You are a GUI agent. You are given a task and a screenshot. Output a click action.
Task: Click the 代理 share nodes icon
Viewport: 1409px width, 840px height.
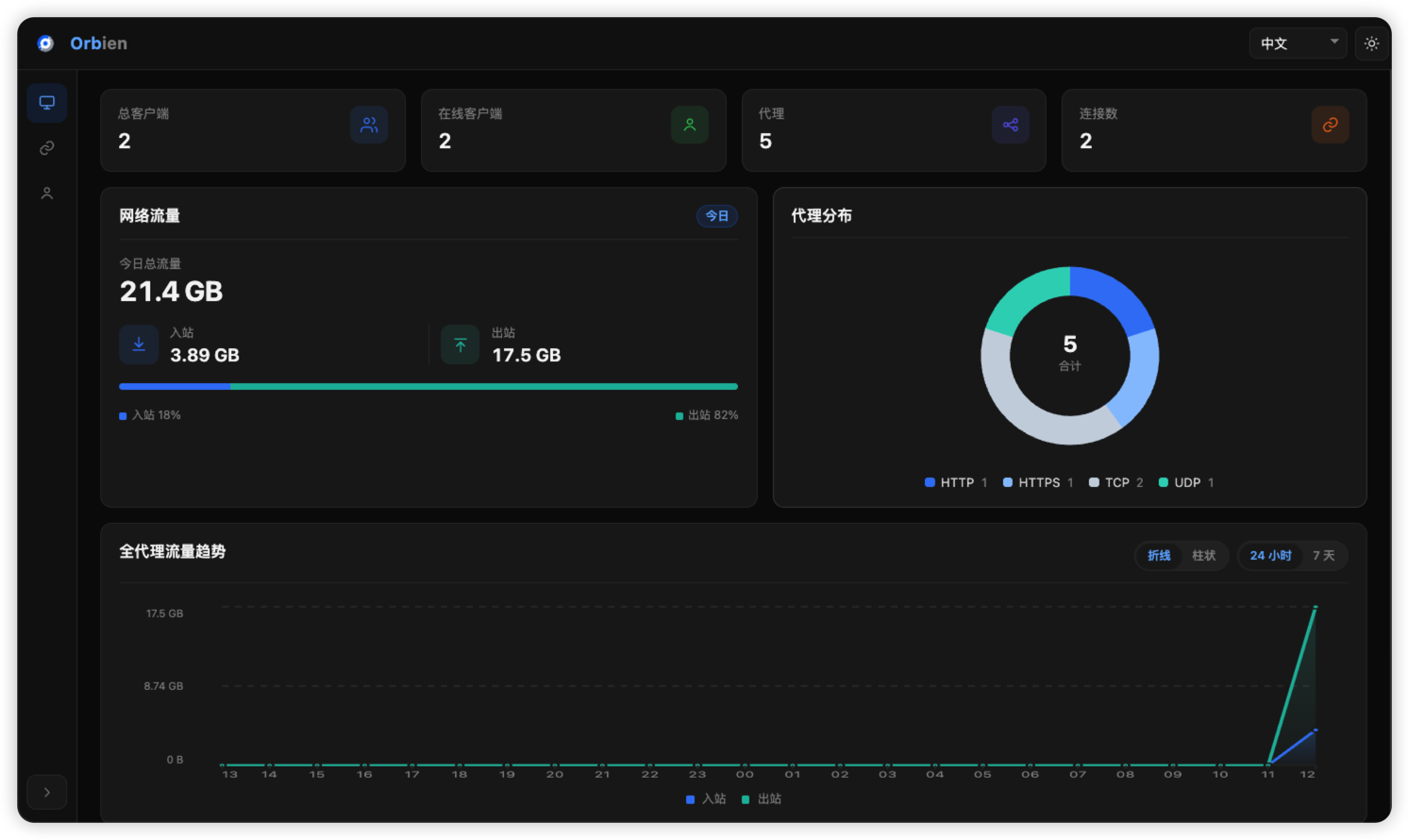tap(1011, 125)
